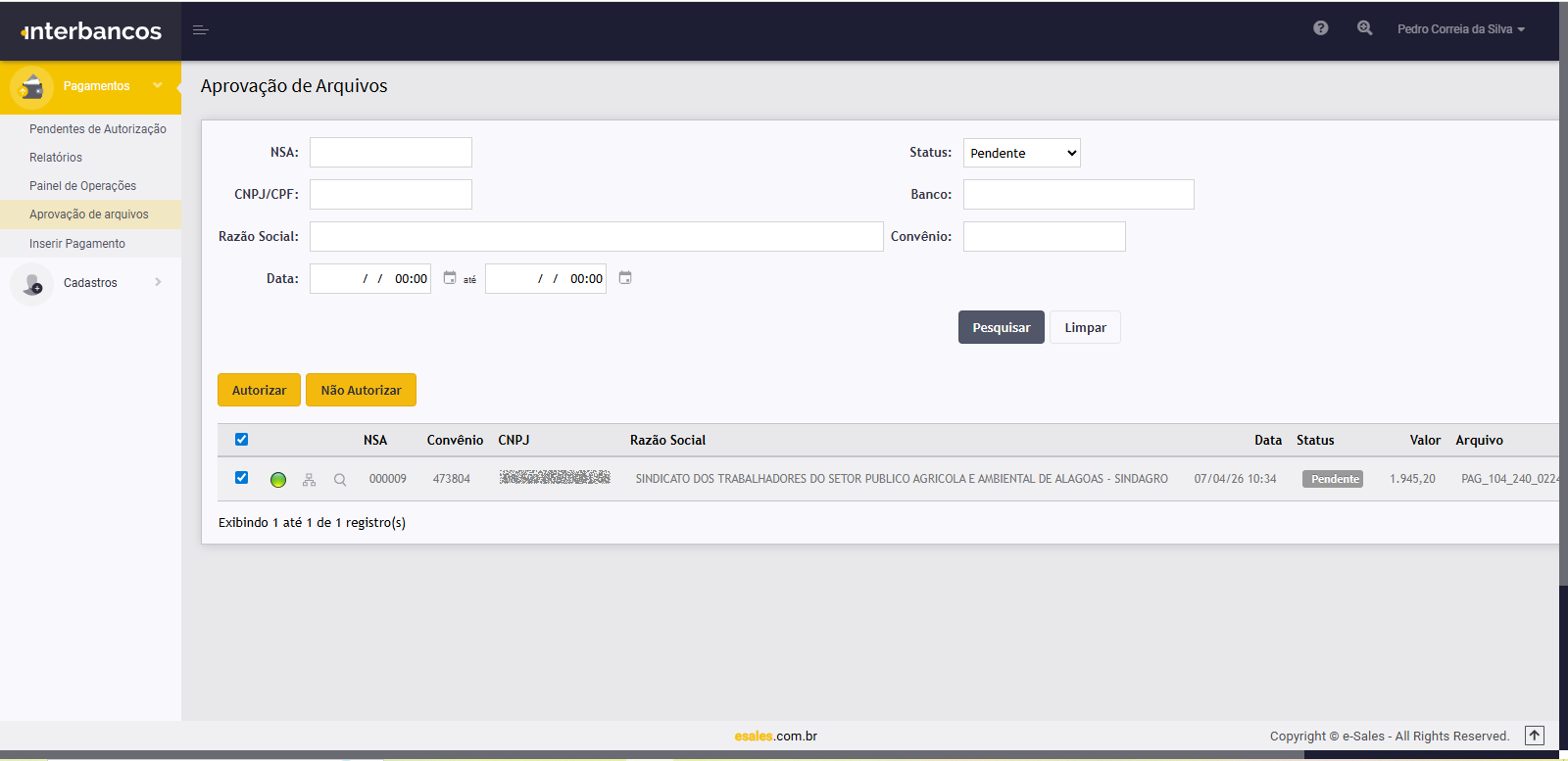The image size is (1568, 761).
Task: Click the Não Autorizar button
Action: coord(361,390)
